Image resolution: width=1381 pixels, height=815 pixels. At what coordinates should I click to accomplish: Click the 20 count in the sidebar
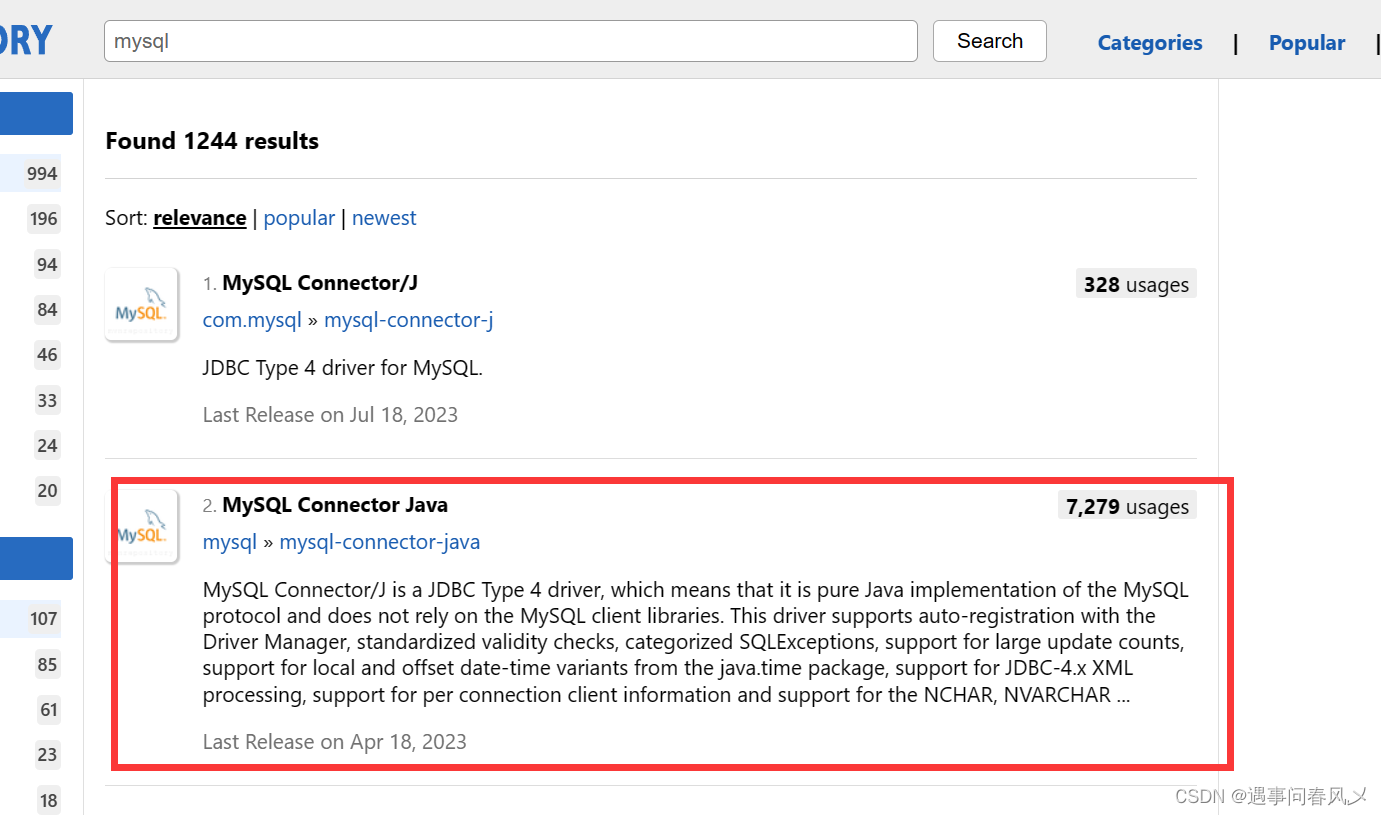click(x=47, y=491)
